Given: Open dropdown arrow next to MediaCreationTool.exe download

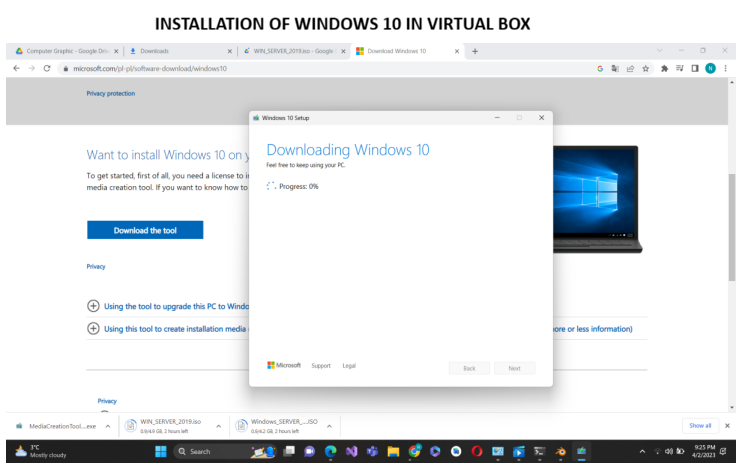Looking at the screenshot, I should pos(108,426).
